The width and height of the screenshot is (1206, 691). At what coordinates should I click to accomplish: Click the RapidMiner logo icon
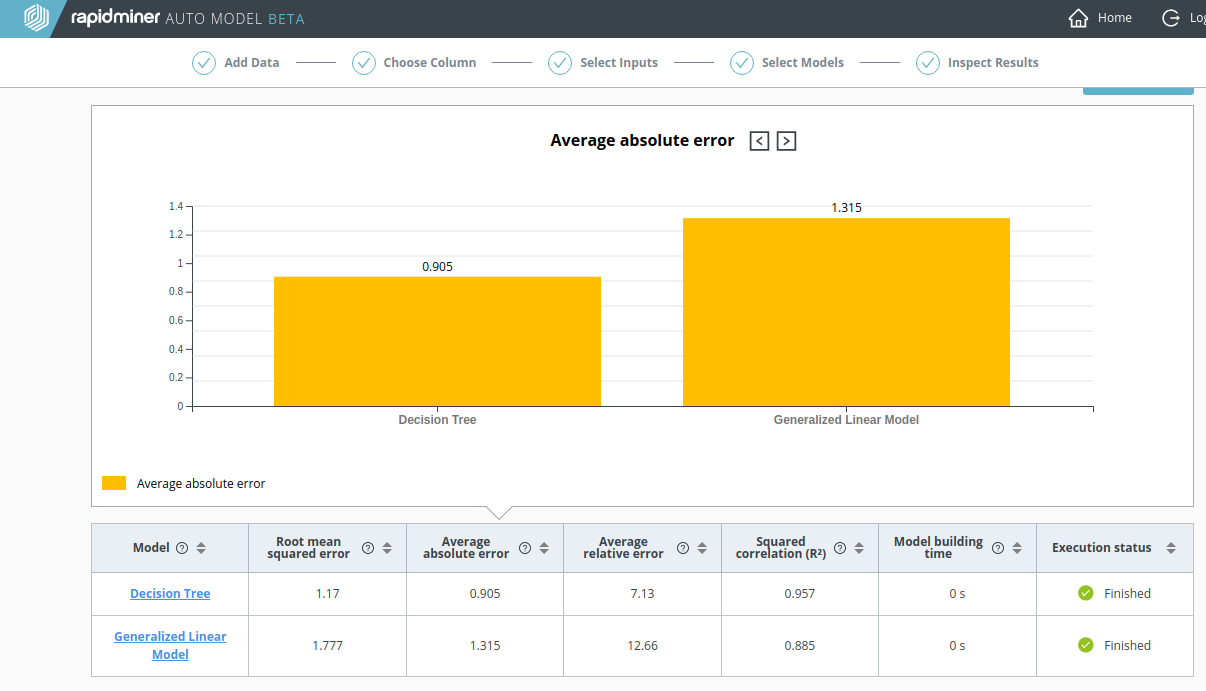[x=36, y=18]
